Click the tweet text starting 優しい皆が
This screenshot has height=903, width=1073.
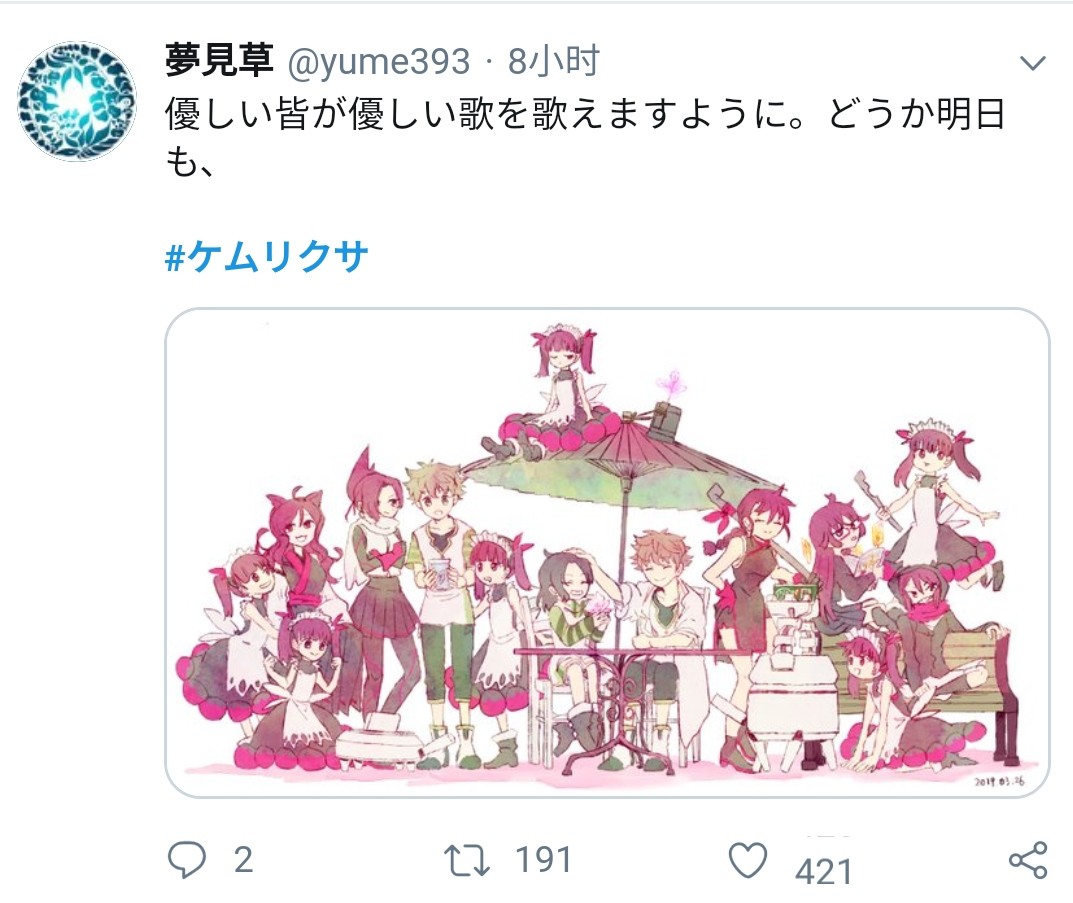[585, 114]
